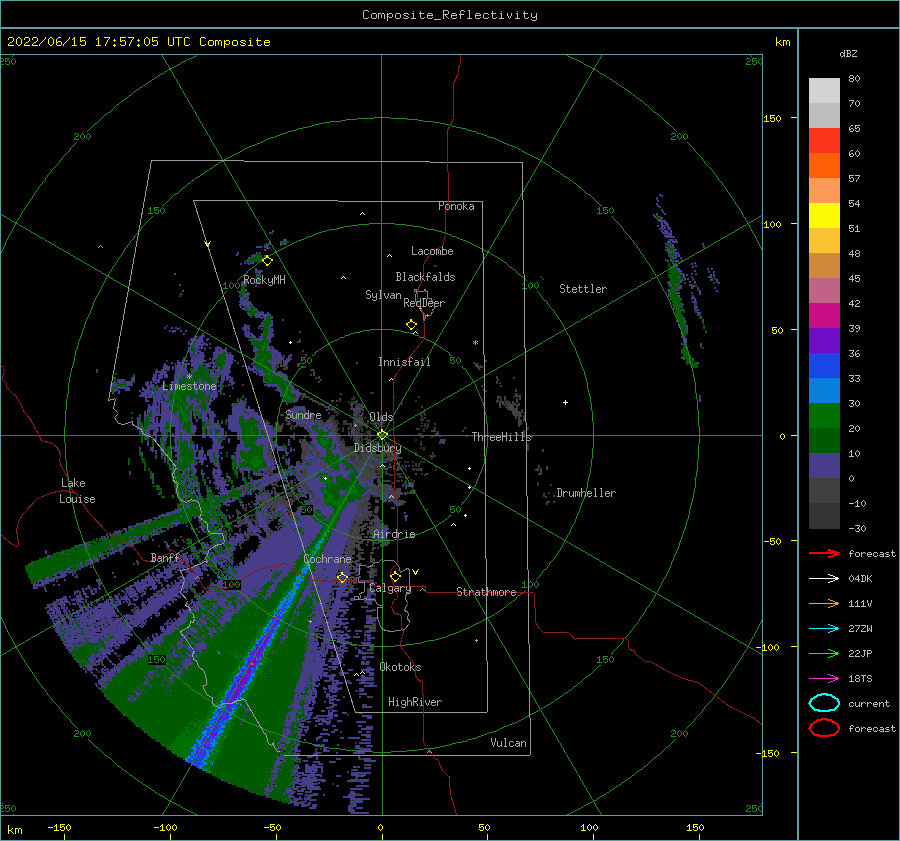This screenshot has width=900, height=841.
Task: Select the ThreeHills label
Action: pyautogui.click(x=502, y=437)
